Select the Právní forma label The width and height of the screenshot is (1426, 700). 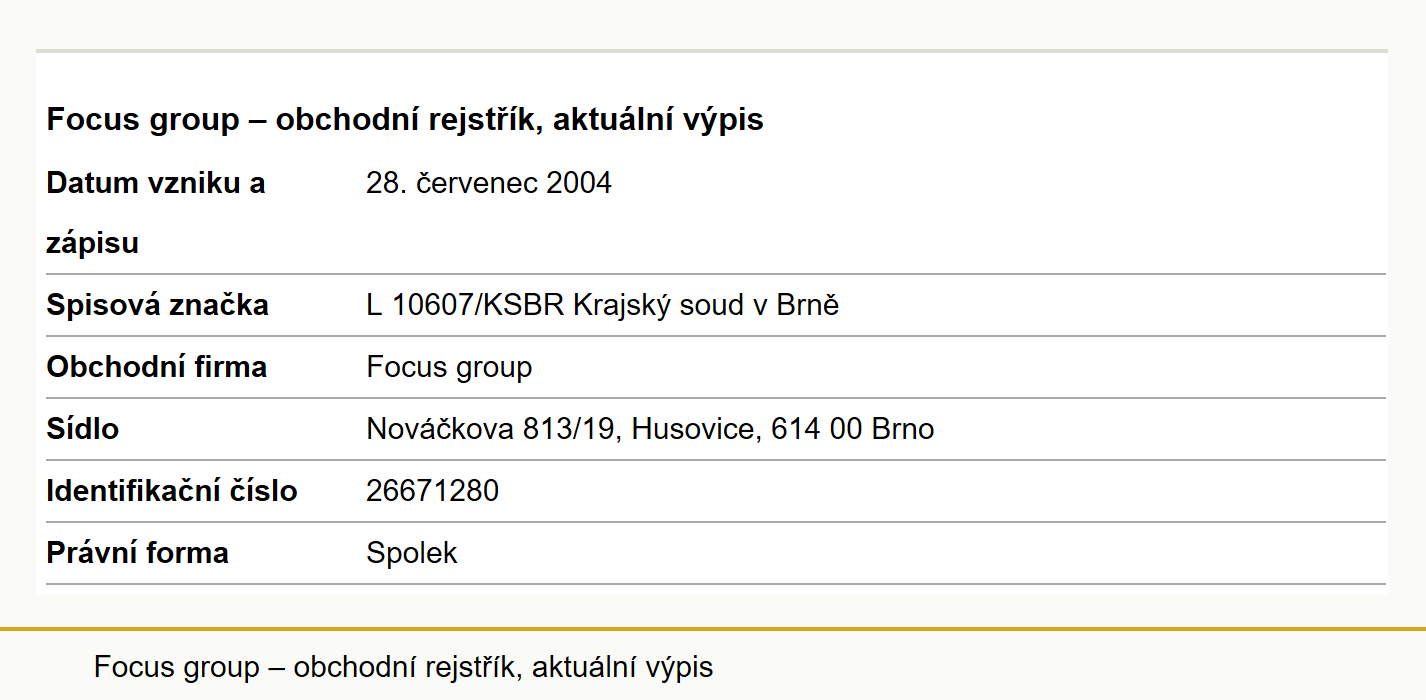pyautogui.click(x=137, y=553)
